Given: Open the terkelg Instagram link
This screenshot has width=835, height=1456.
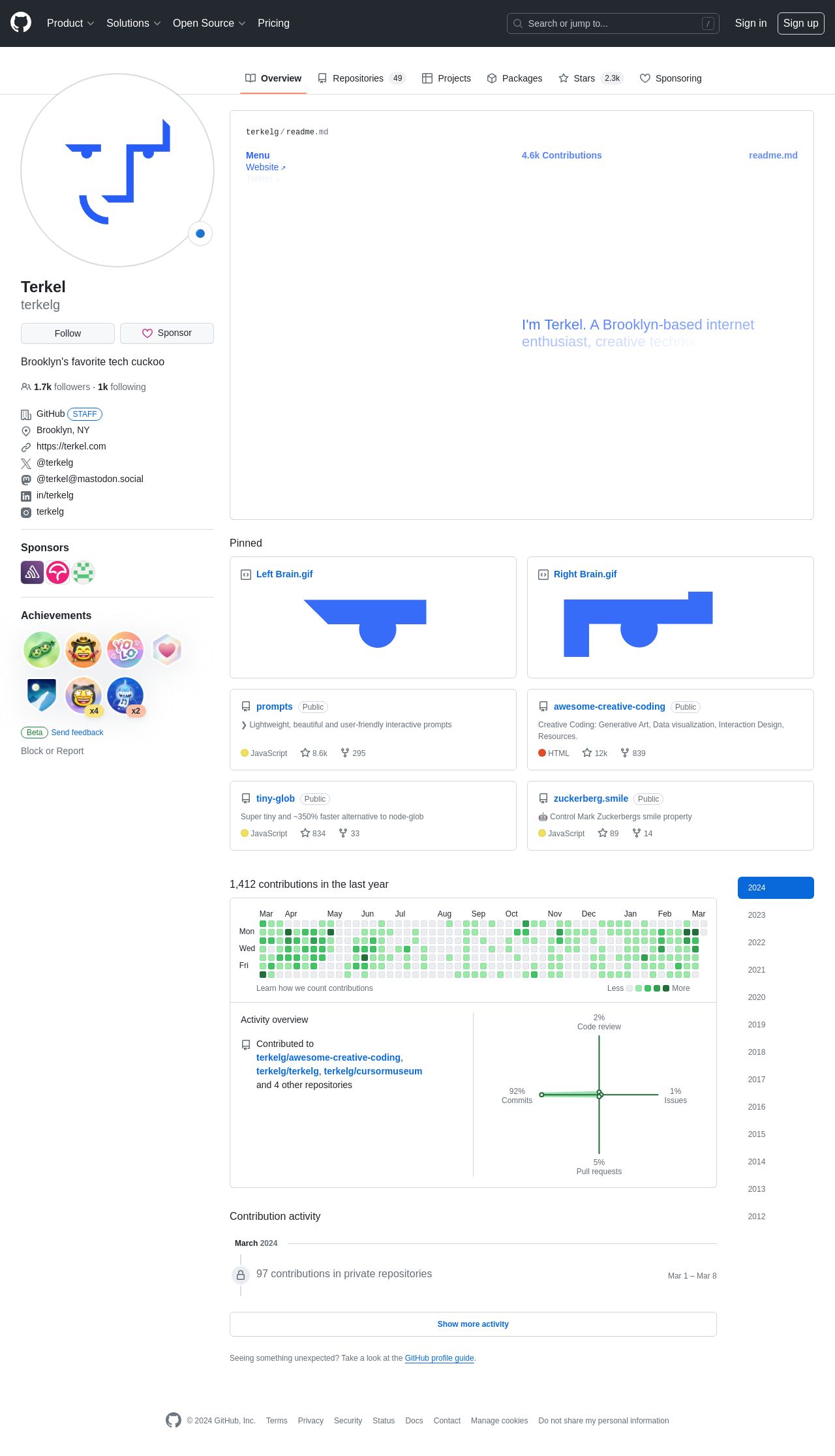Looking at the screenshot, I should (x=50, y=511).
